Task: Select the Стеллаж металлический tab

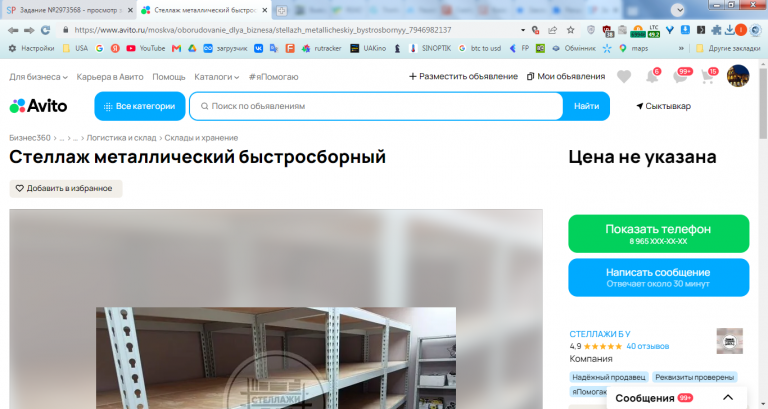Action: pyautogui.click(x=203, y=10)
